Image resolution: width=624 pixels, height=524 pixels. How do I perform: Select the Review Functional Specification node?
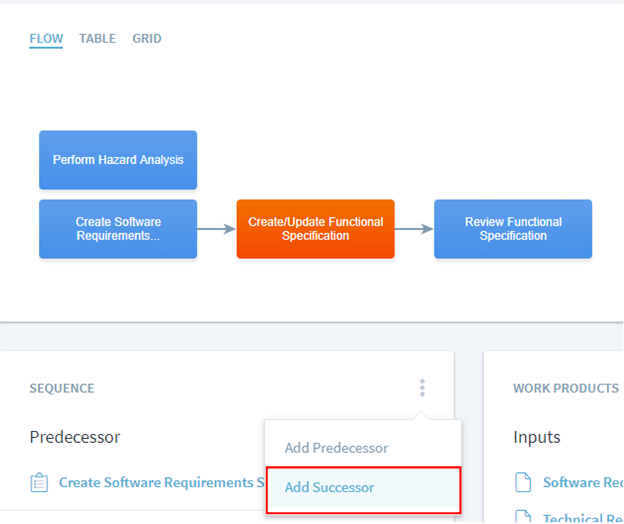tap(513, 229)
